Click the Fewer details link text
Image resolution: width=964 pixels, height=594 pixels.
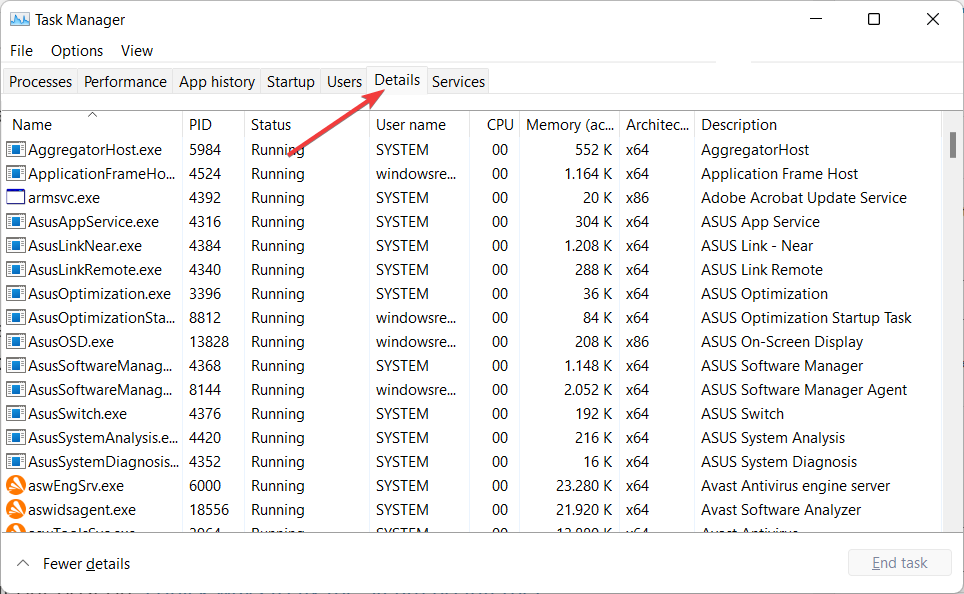click(x=86, y=564)
